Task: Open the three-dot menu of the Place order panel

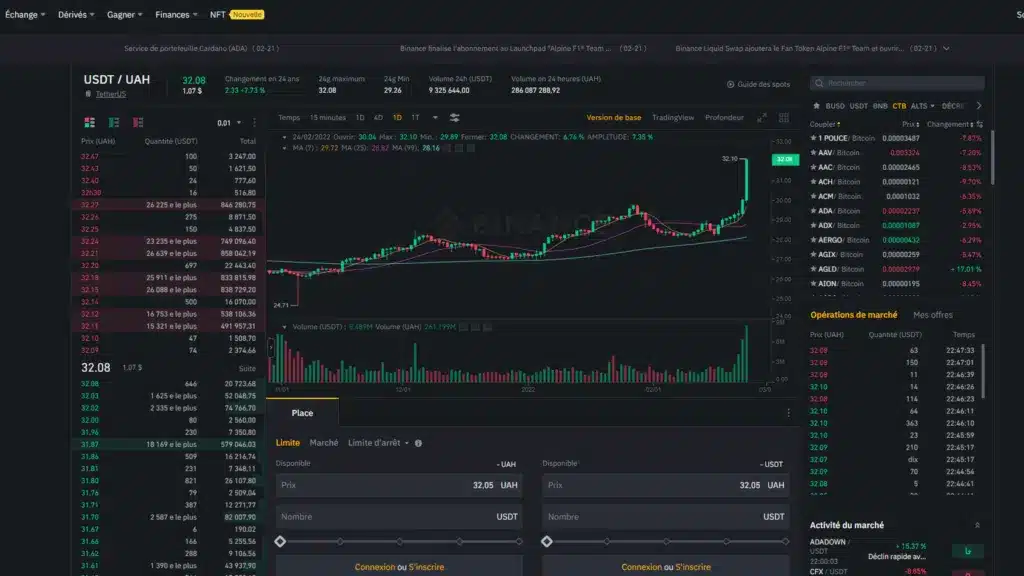Action: click(x=788, y=413)
